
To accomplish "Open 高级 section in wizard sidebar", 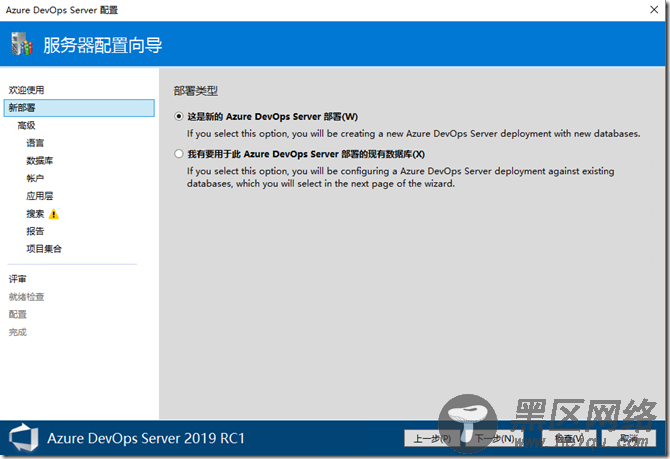I will point(26,125).
